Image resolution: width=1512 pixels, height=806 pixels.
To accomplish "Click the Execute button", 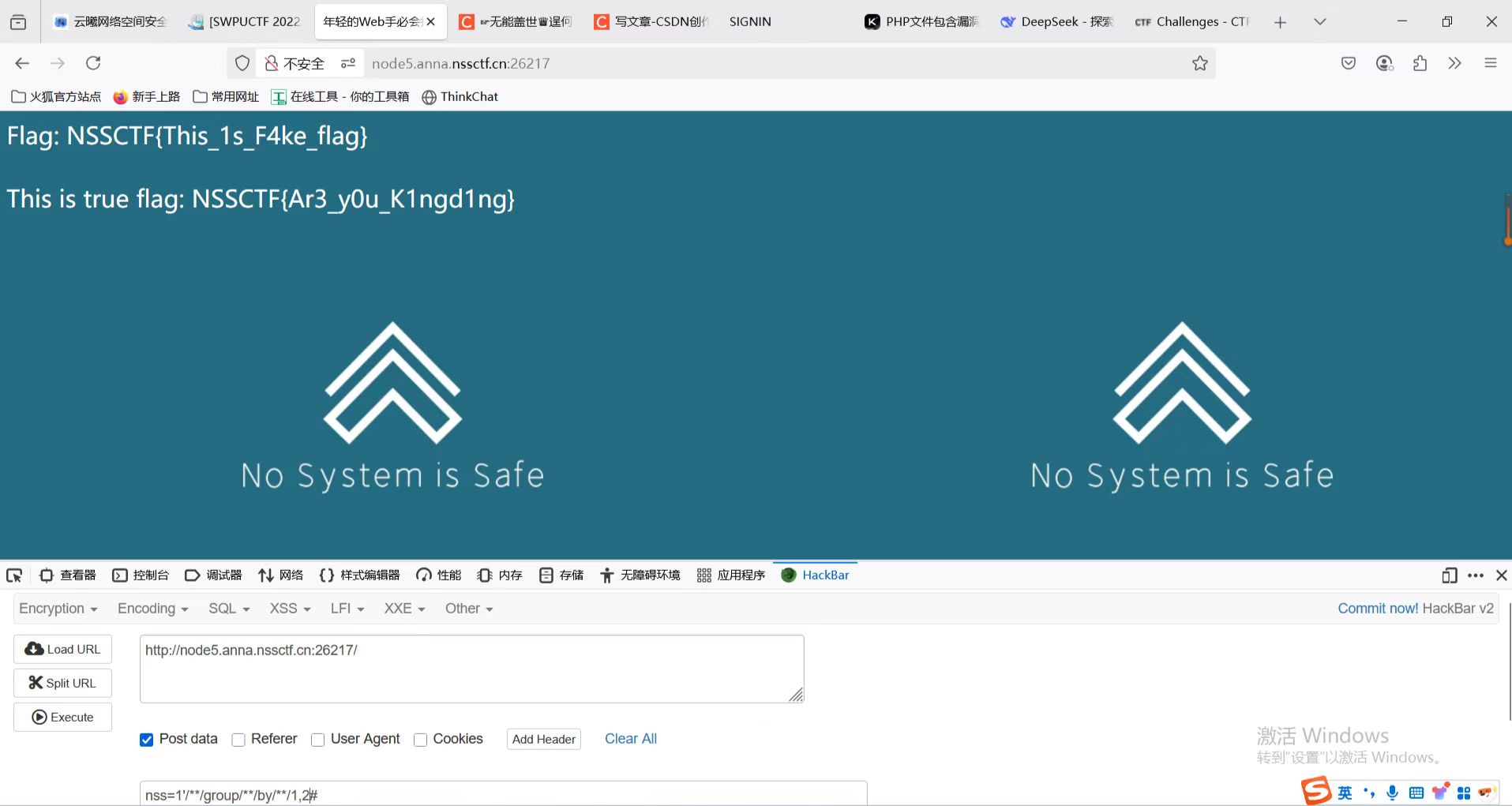I will click(x=63, y=717).
